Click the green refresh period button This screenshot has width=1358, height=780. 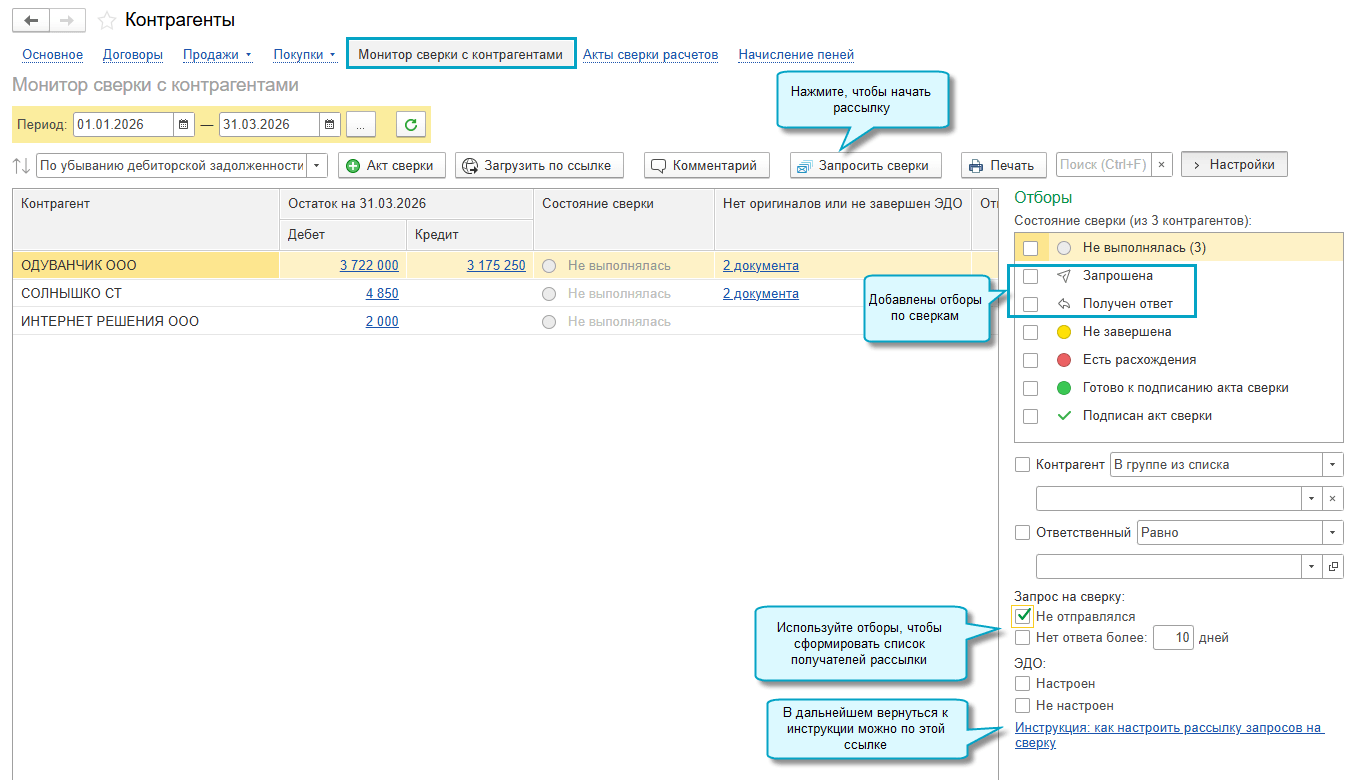(411, 125)
